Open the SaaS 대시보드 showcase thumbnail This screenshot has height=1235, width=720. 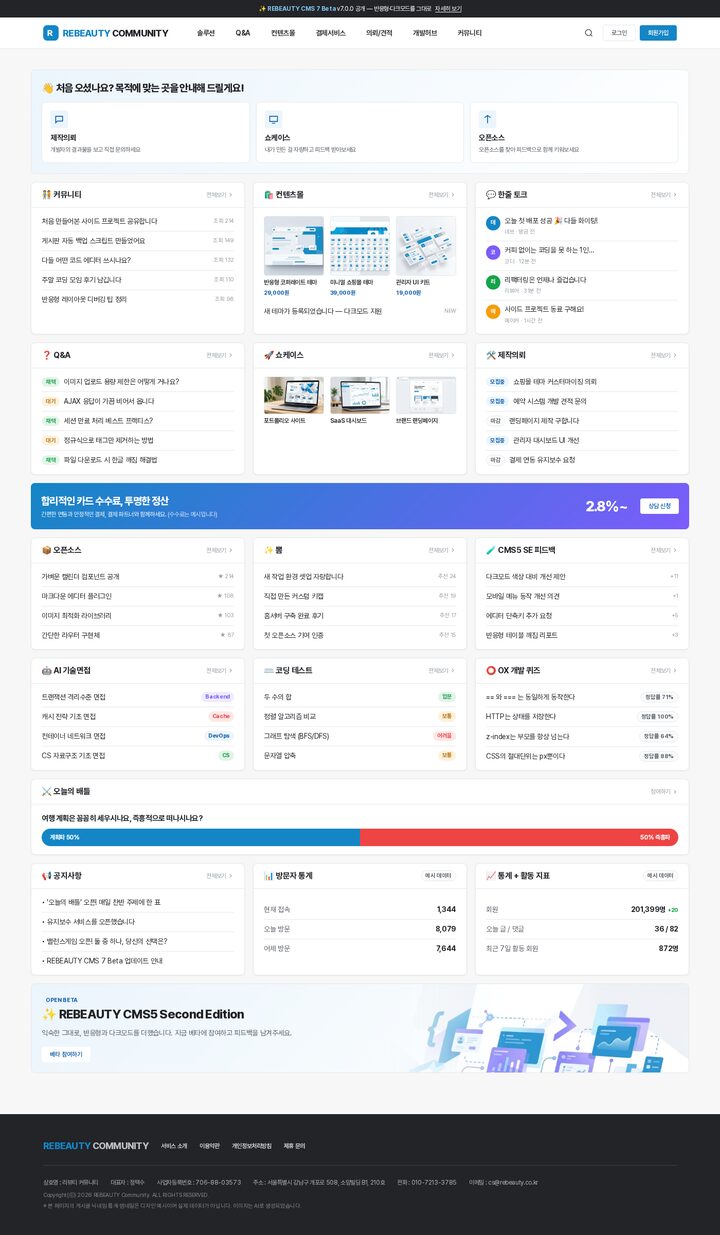coord(360,395)
